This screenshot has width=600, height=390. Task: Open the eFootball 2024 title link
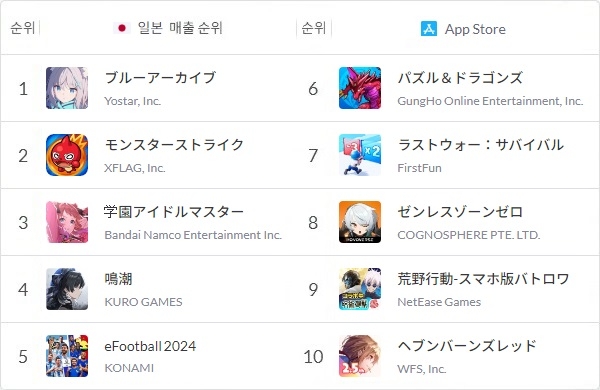150,346
